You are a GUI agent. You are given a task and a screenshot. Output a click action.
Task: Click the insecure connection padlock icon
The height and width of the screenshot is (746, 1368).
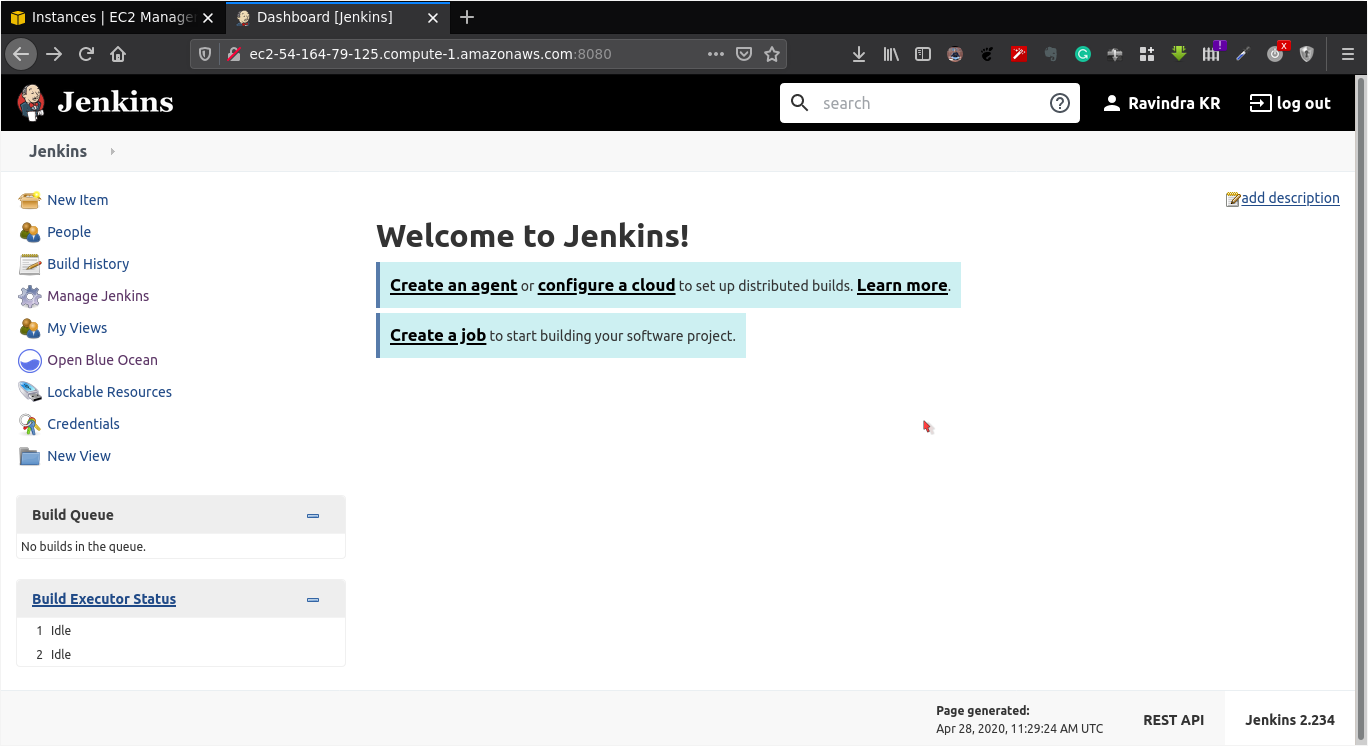(234, 54)
